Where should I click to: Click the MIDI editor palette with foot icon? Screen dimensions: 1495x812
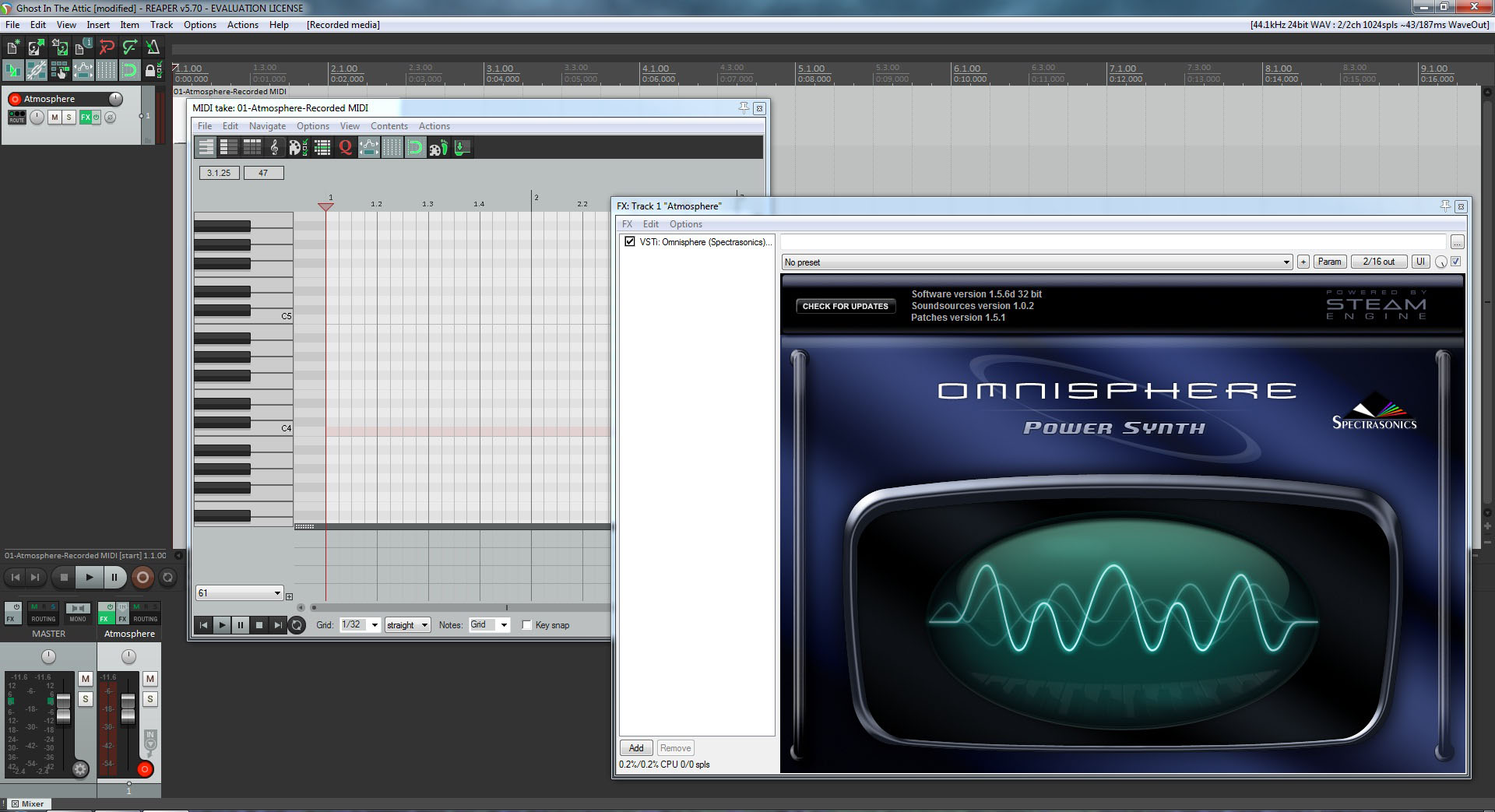438,147
